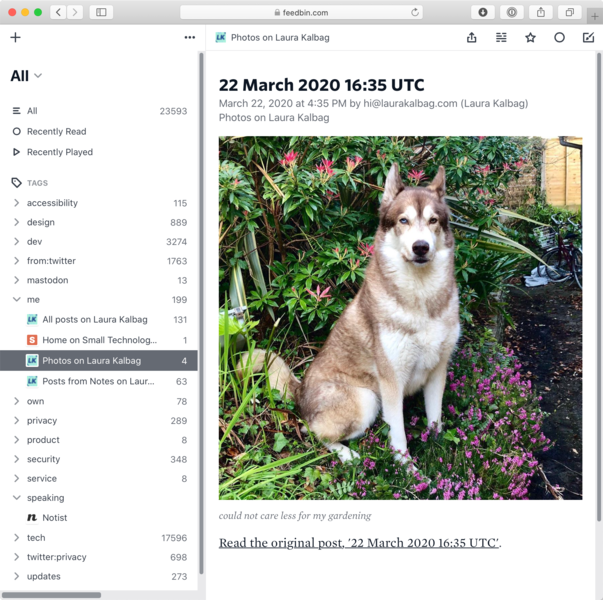This screenshot has height=600, width=603.
Task: Click the husky dog photo
Action: (x=400, y=318)
